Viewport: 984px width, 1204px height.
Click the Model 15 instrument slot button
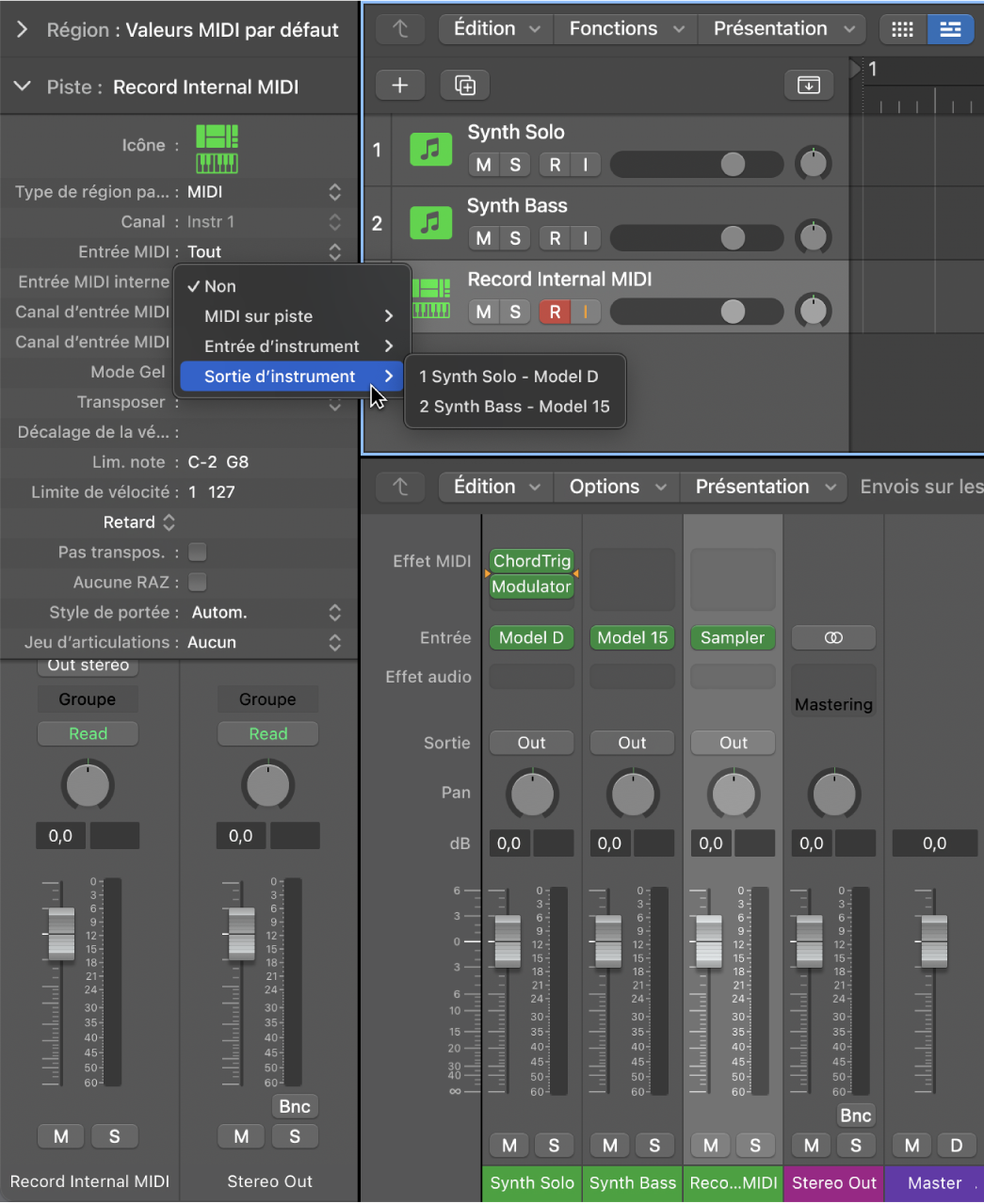pos(632,637)
